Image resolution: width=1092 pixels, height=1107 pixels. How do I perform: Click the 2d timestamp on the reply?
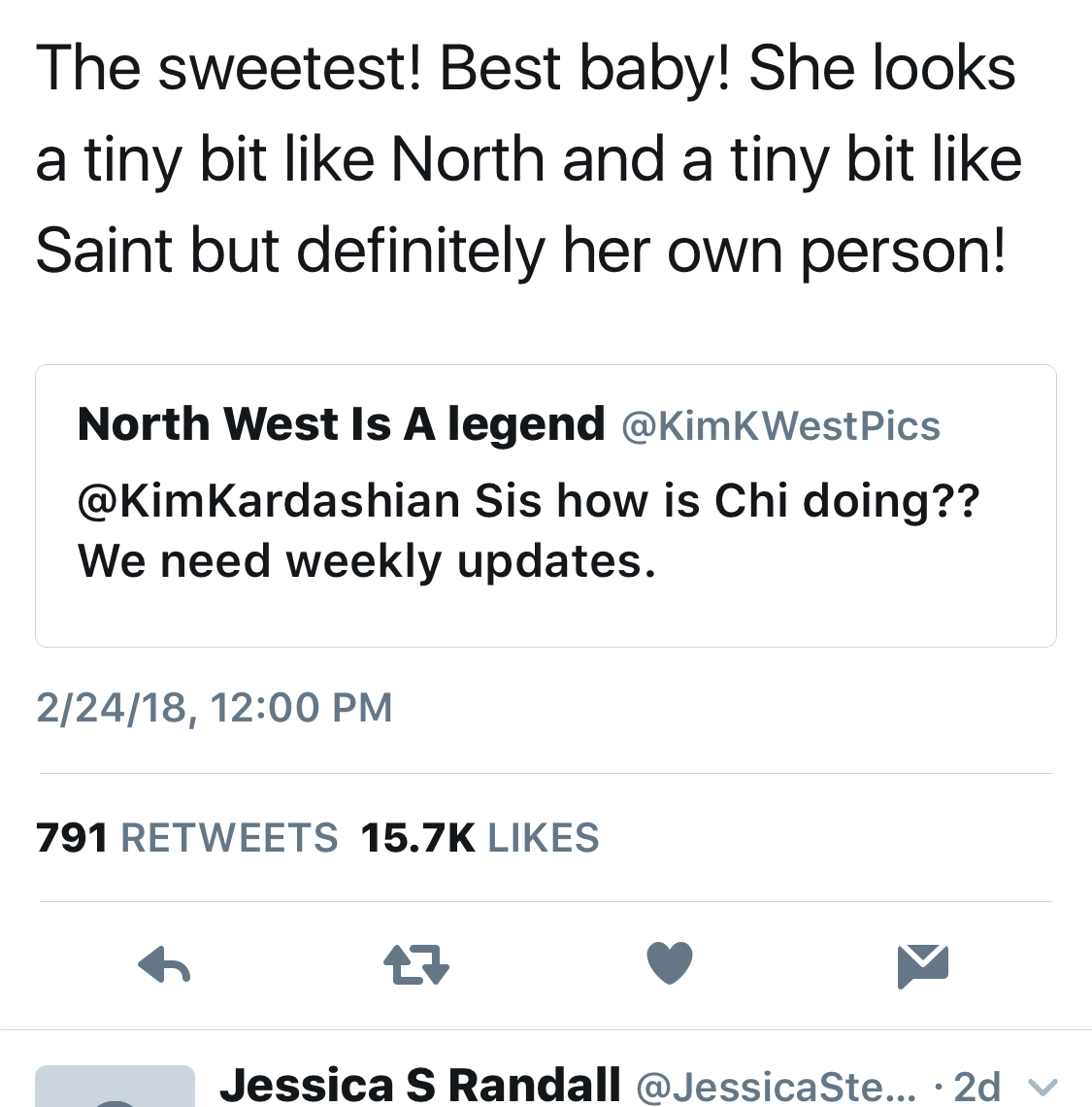(976, 1087)
